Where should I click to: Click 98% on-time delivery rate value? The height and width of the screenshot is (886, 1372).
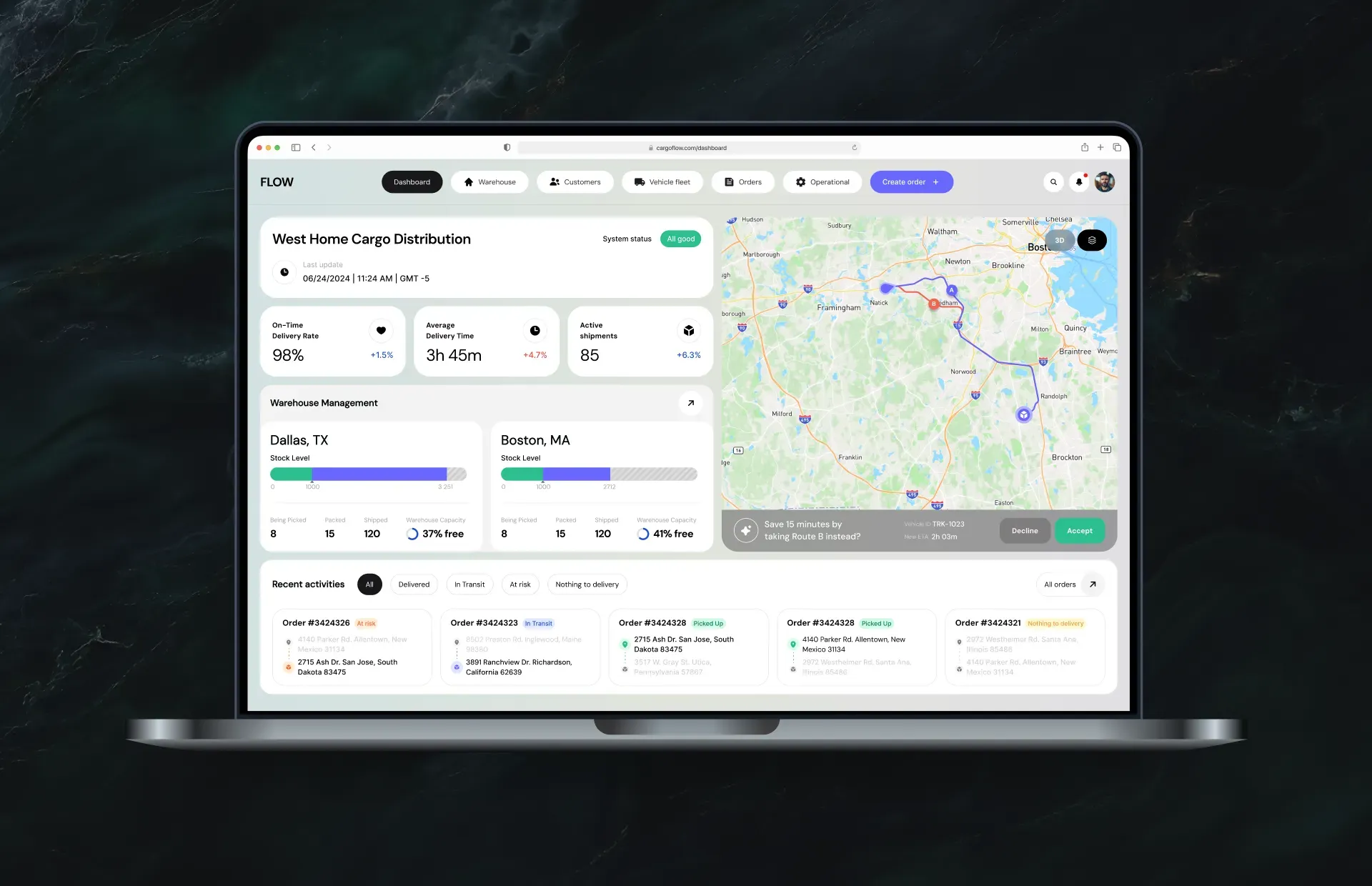288,355
